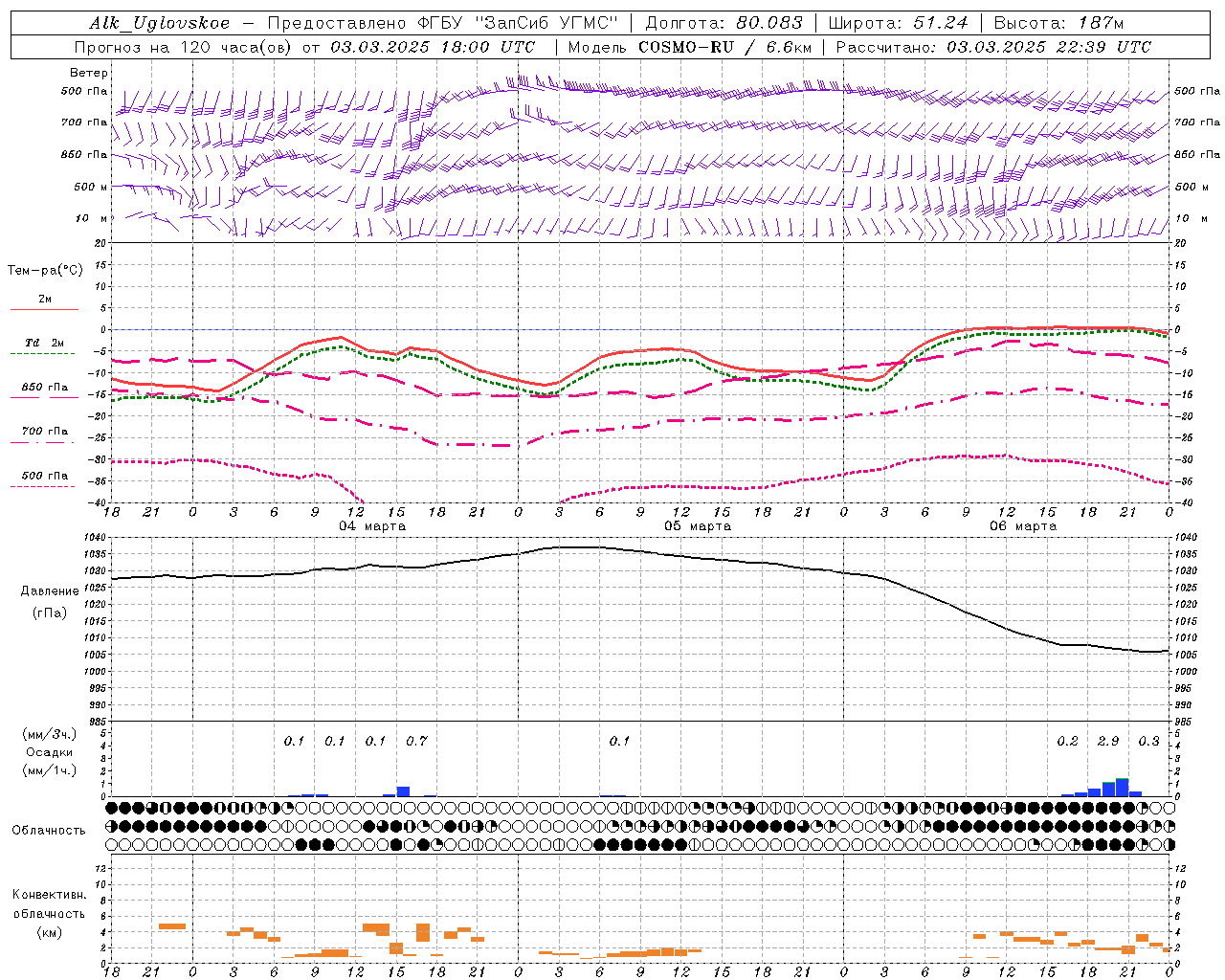Click the Ветер panel label
1225x980 pixels.
[x=89, y=73]
